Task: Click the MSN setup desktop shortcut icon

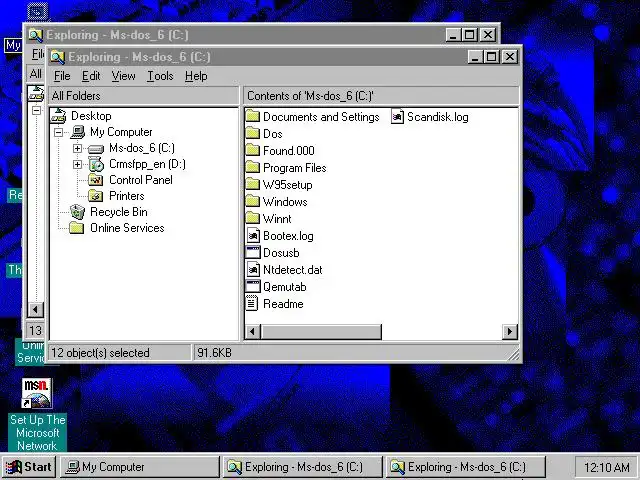Action: pos(37,393)
